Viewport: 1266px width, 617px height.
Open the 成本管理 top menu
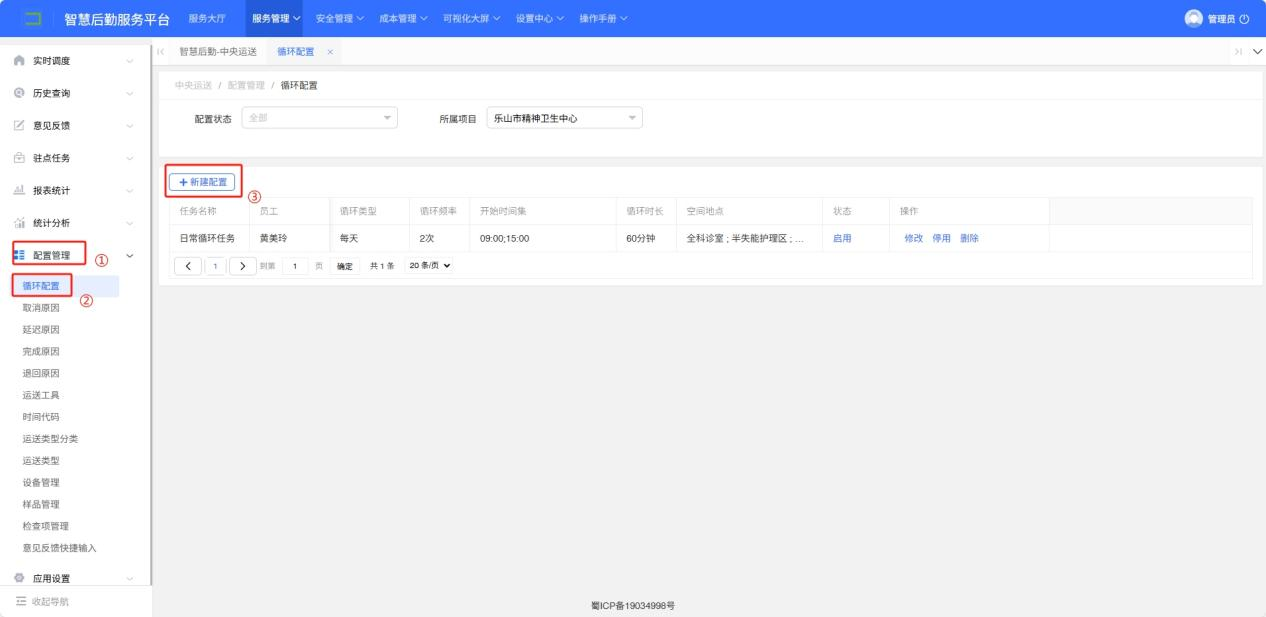403,19
